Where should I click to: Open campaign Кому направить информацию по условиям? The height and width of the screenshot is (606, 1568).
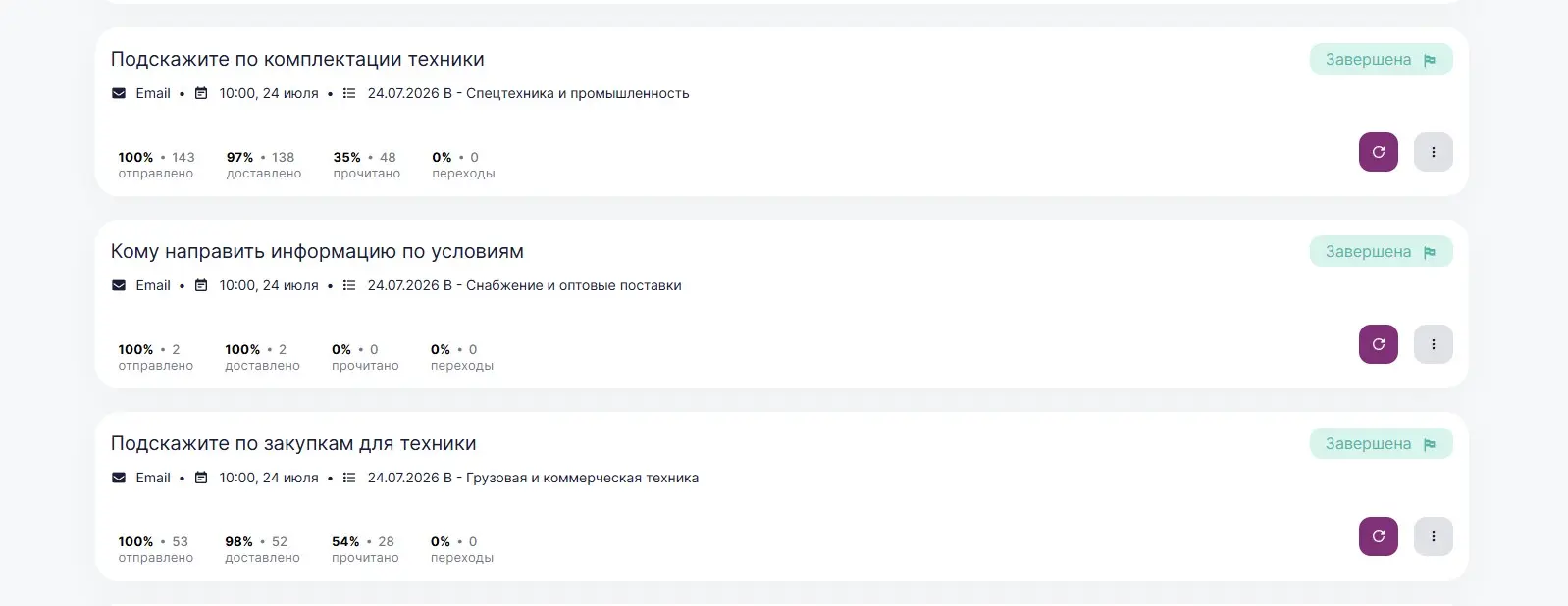click(317, 251)
